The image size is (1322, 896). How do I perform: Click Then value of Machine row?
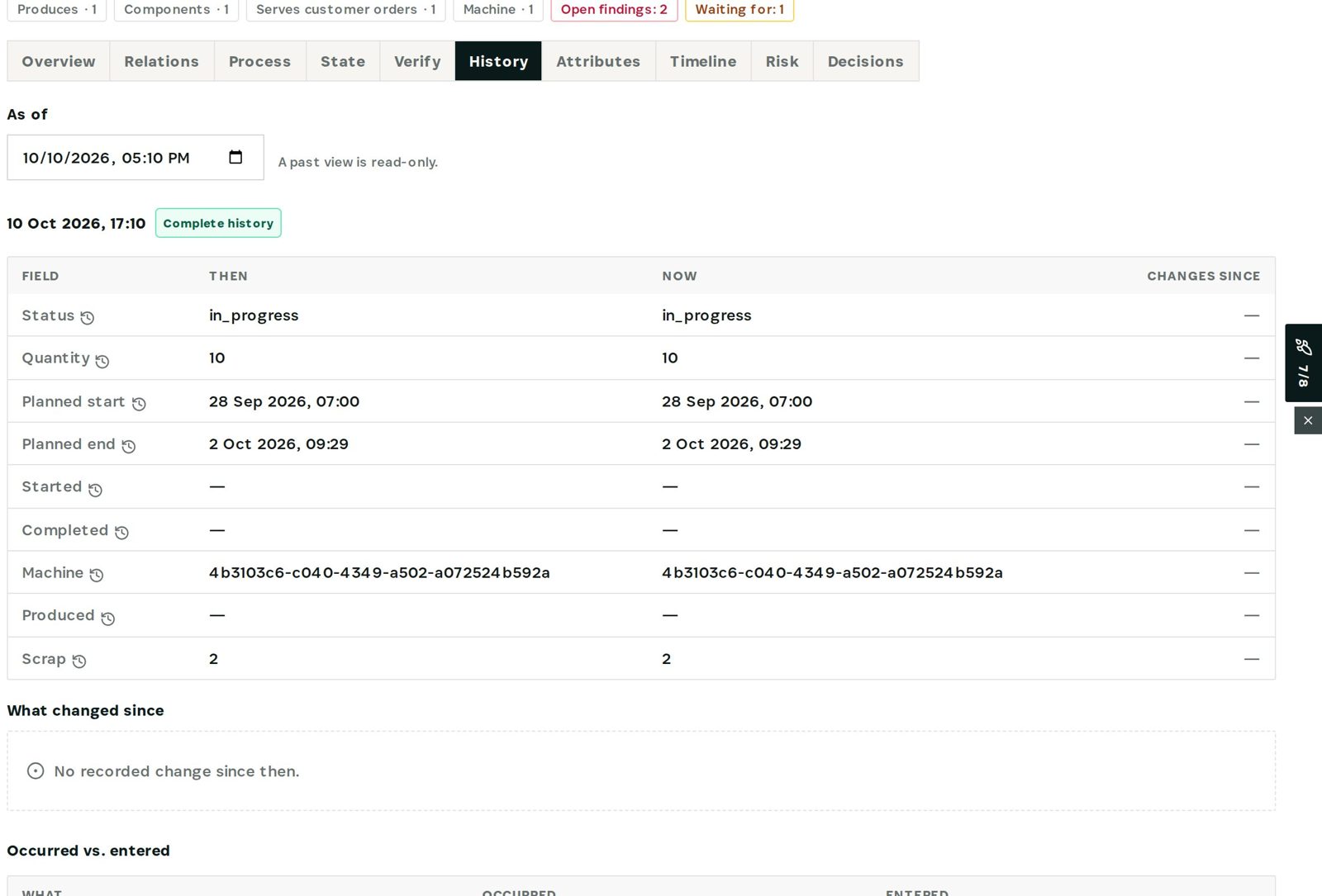[x=379, y=572]
